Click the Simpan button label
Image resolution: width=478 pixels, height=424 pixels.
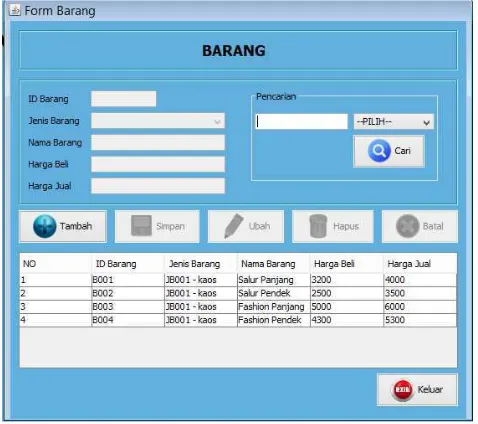(x=170, y=226)
